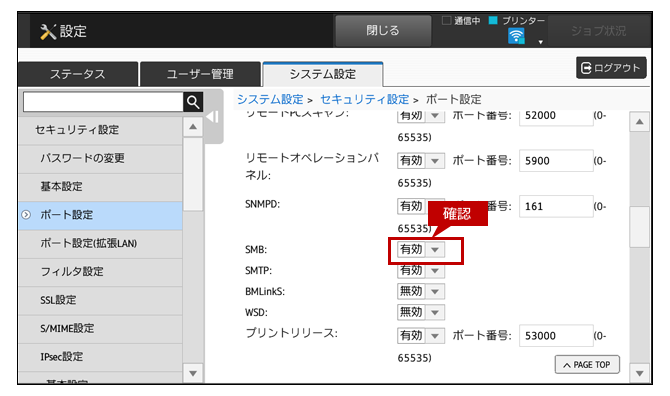Click the プリンター blue indicator

click(493, 20)
